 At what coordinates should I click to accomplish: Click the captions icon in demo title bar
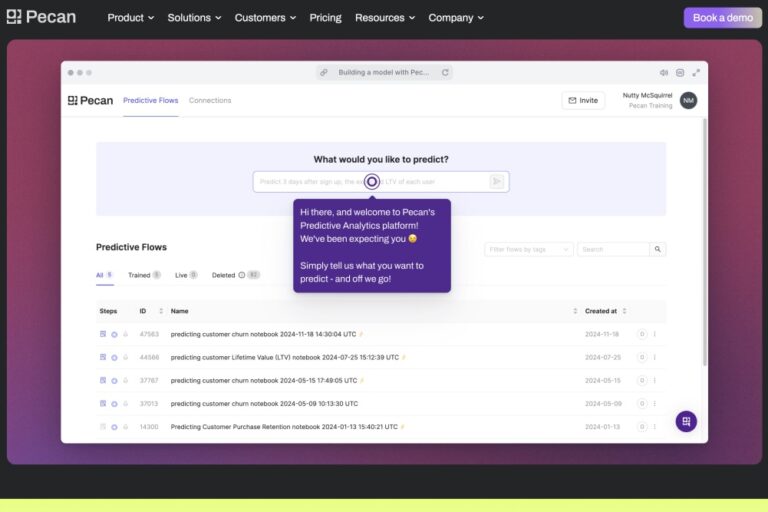tap(680, 73)
